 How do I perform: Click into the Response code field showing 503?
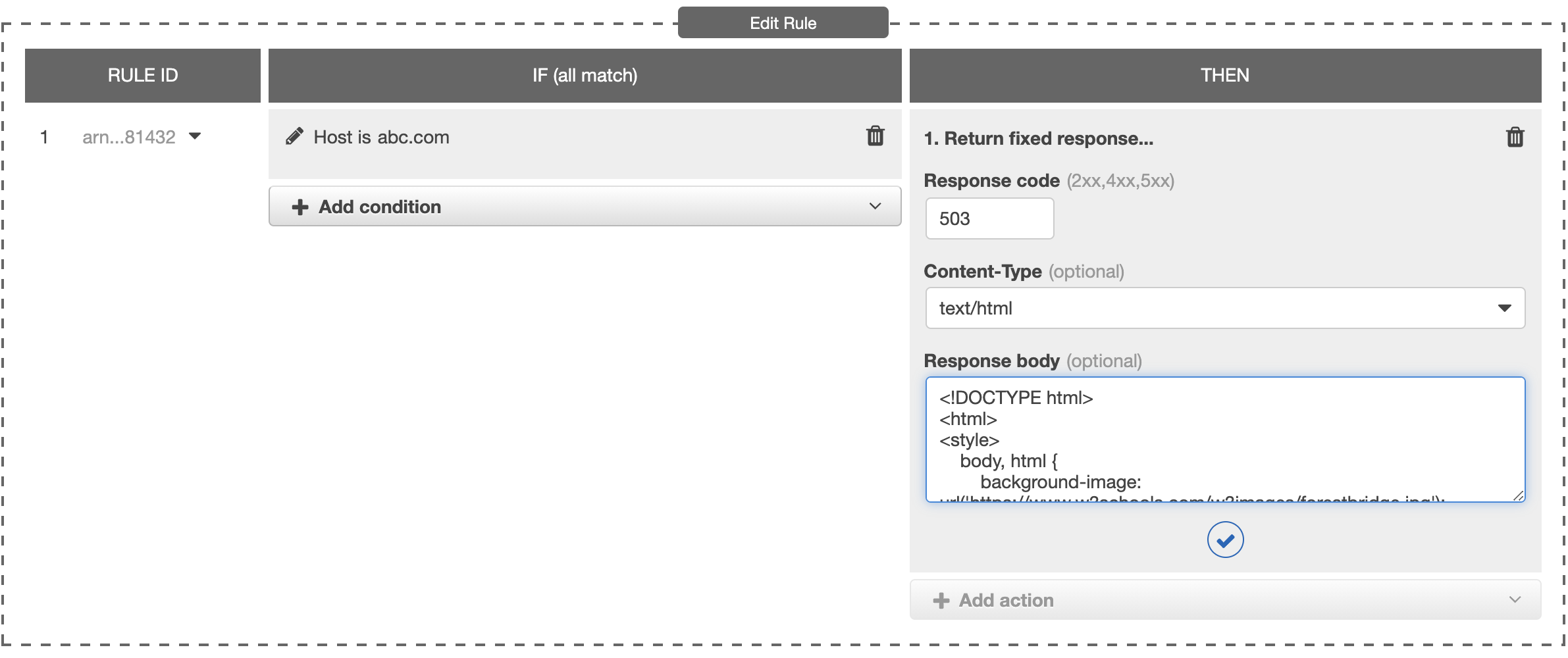point(989,218)
